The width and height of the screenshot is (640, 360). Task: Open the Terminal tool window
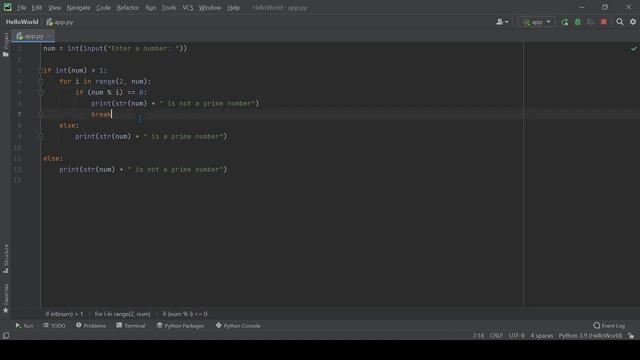[x=131, y=326]
